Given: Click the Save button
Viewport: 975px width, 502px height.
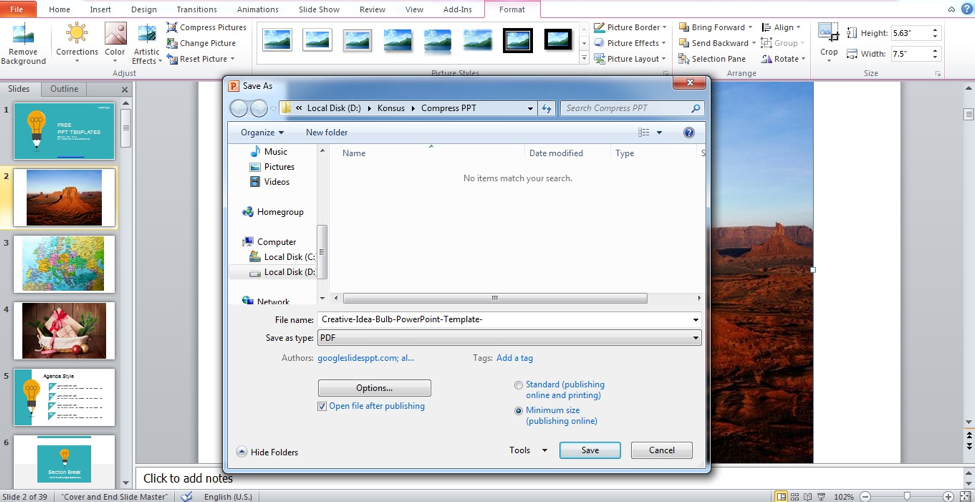Looking at the screenshot, I should pyautogui.click(x=589, y=450).
